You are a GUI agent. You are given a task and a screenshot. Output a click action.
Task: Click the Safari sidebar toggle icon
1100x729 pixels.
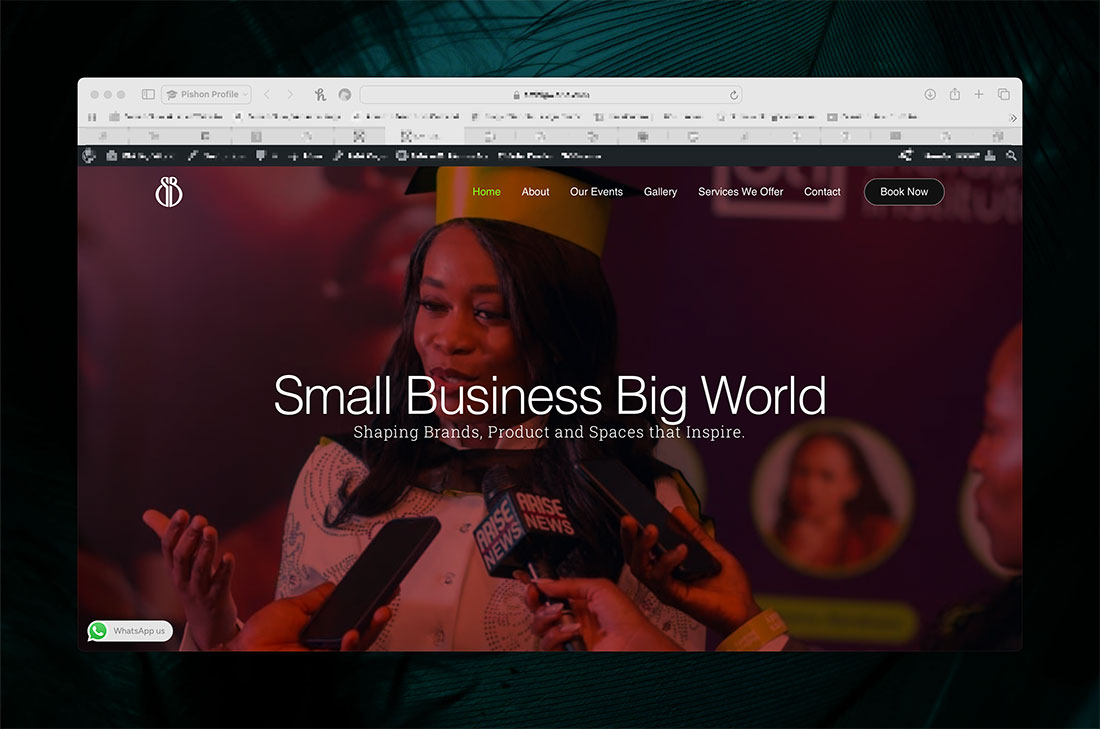148,94
